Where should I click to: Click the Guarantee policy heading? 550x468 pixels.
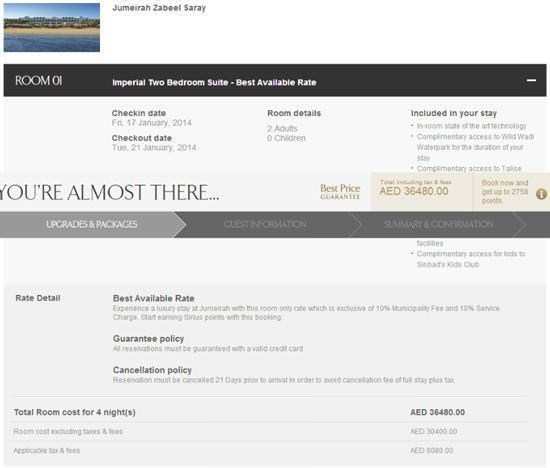148,339
